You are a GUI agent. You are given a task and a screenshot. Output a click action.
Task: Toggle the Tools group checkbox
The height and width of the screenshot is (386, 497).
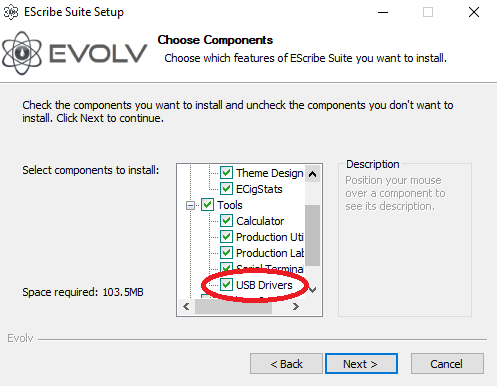(x=207, y=205)
